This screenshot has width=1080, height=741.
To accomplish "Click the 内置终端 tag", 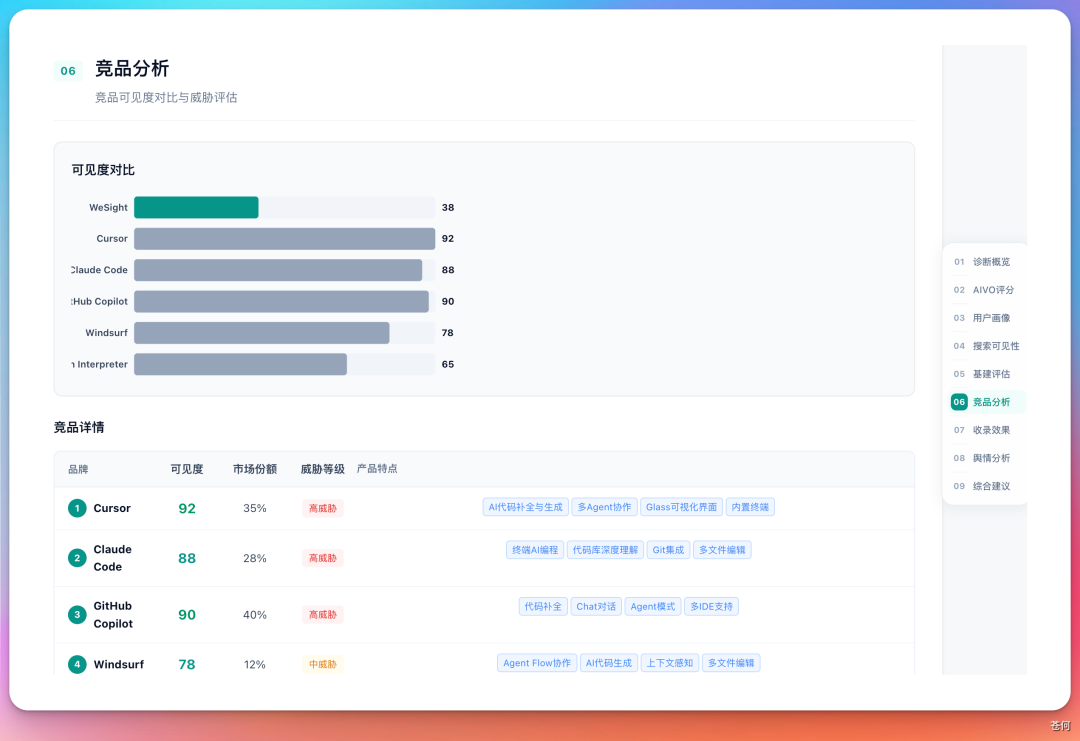I will tap(750, 508).
